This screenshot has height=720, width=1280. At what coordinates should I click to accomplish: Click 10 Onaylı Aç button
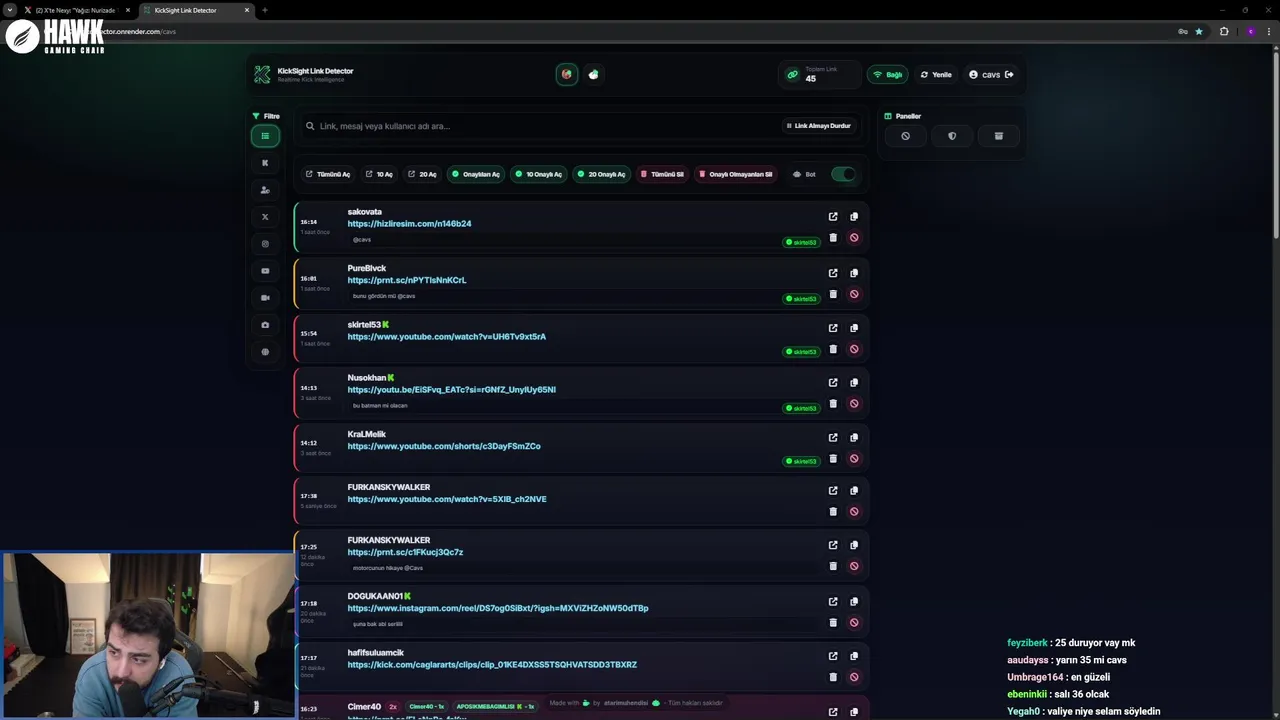(538, 174)
